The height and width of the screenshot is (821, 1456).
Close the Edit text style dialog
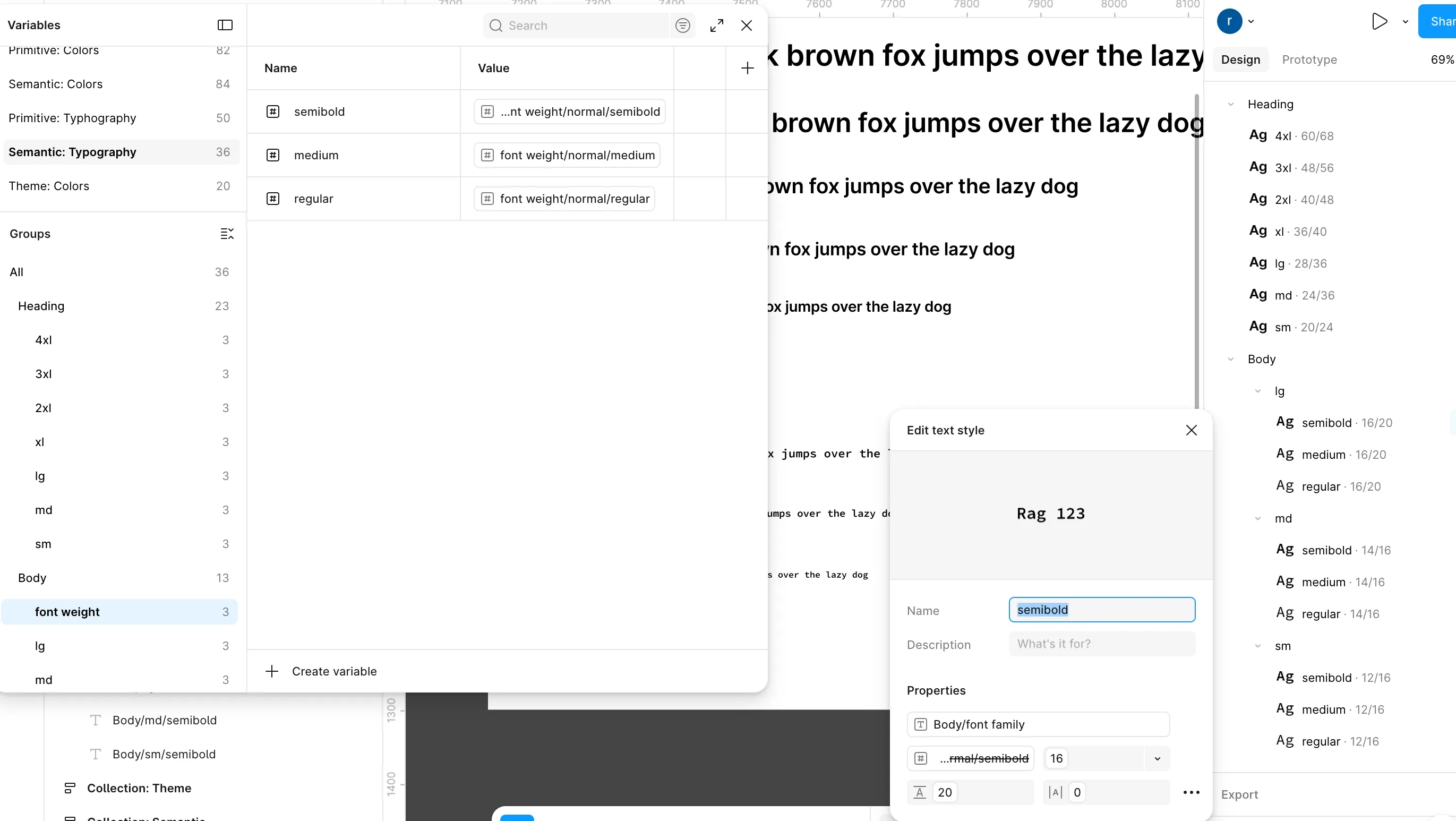coord(1191,430)
